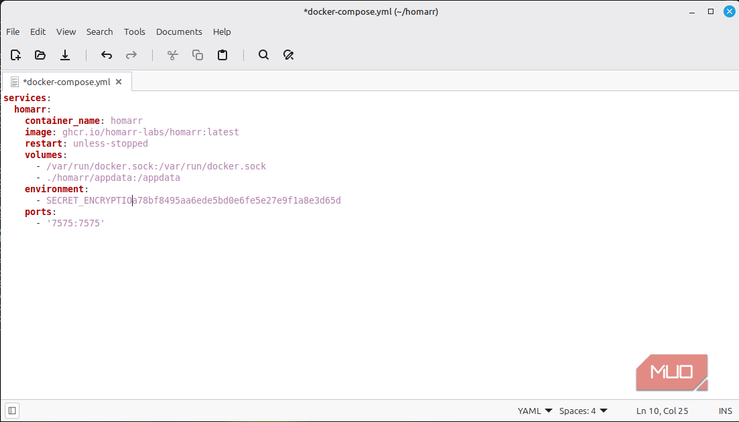Open YAML language dropdown

click(534, 411)
